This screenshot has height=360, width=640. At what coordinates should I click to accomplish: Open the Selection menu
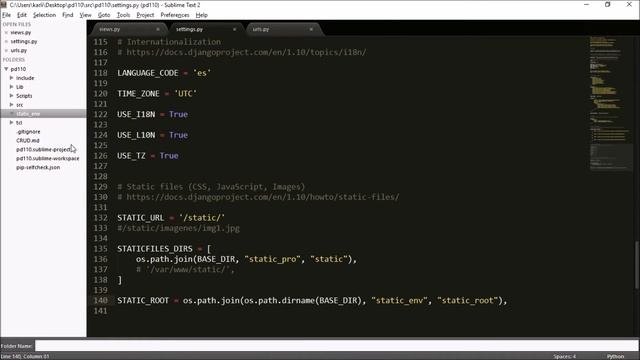(44, 15)
